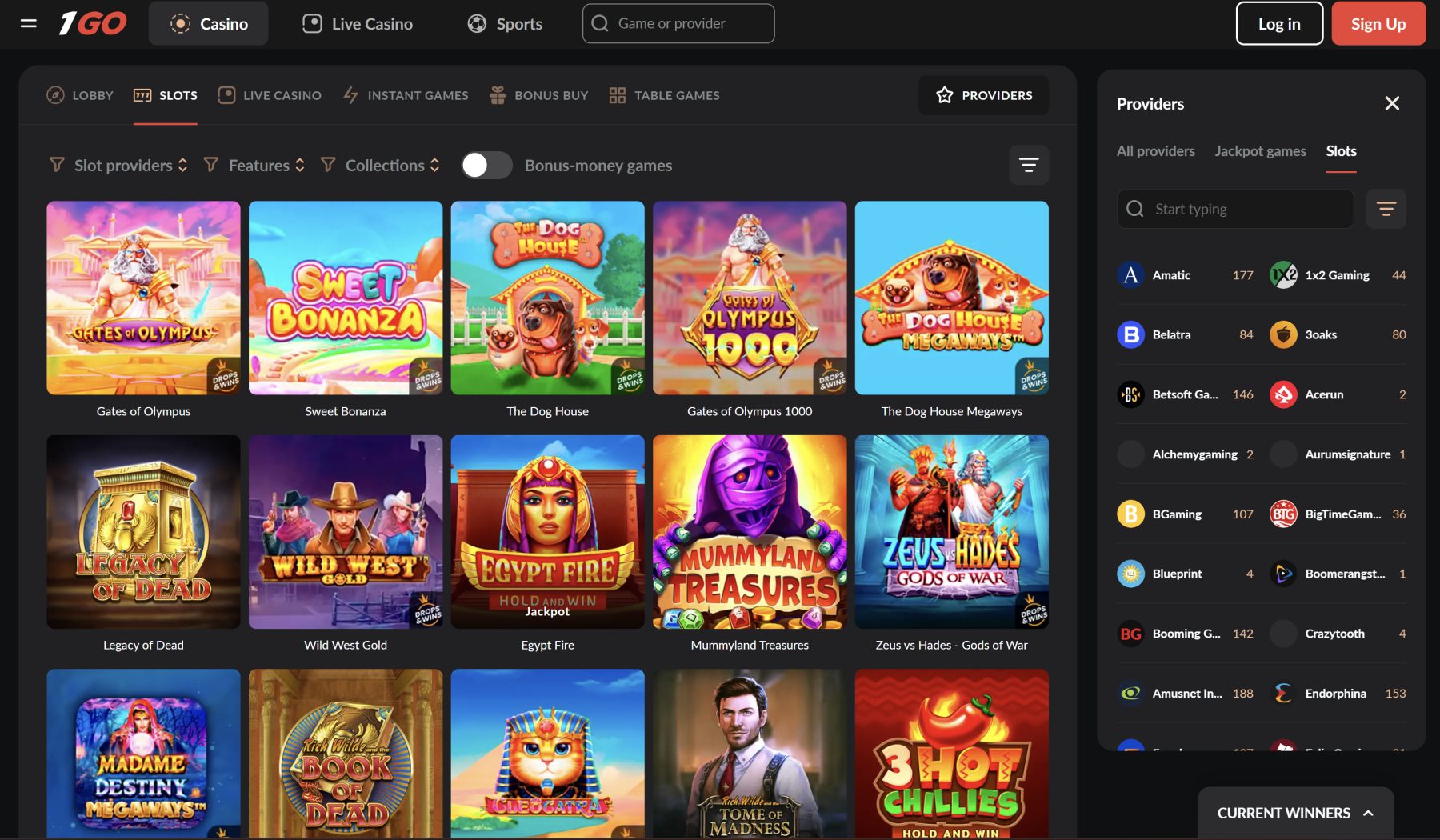Click the 1GO logo
Screen dimensions: 1440x840
pos(93,23)
